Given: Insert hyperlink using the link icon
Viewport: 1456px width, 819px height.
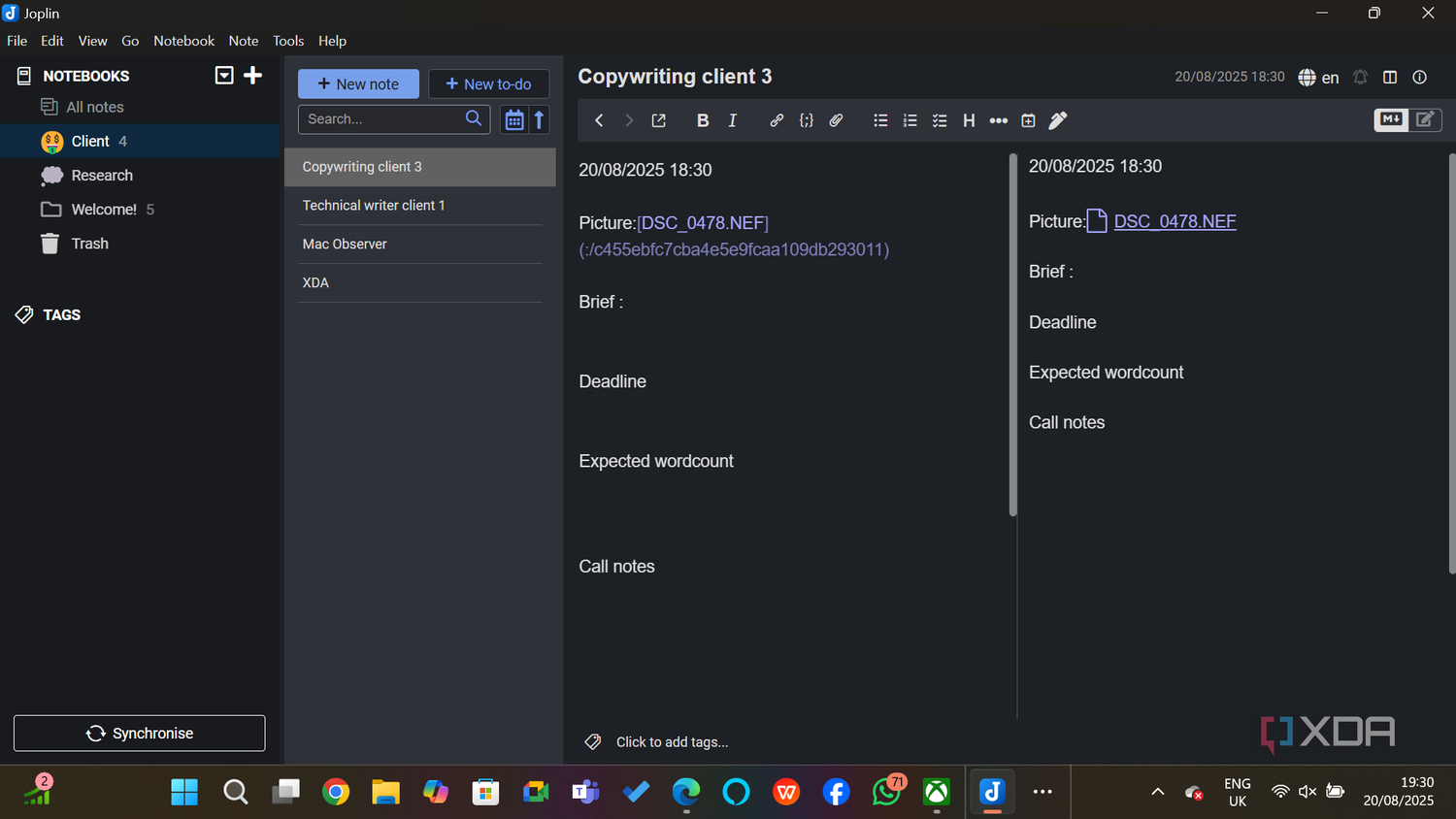Looking at the screenshot, I should pyautogui.click(x=777, y=120).
